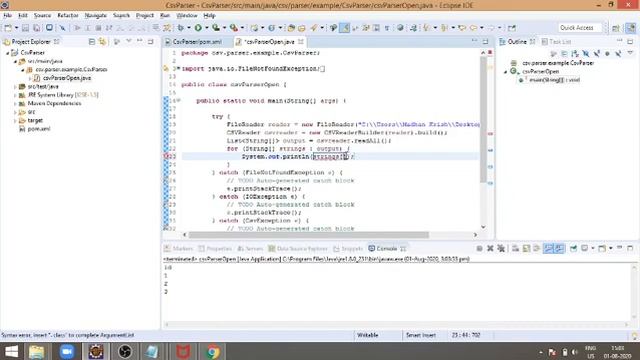Screen dimensions: 640x360
Task: Collapse csvParserOpen class in Outline
Action: (505, 72)
